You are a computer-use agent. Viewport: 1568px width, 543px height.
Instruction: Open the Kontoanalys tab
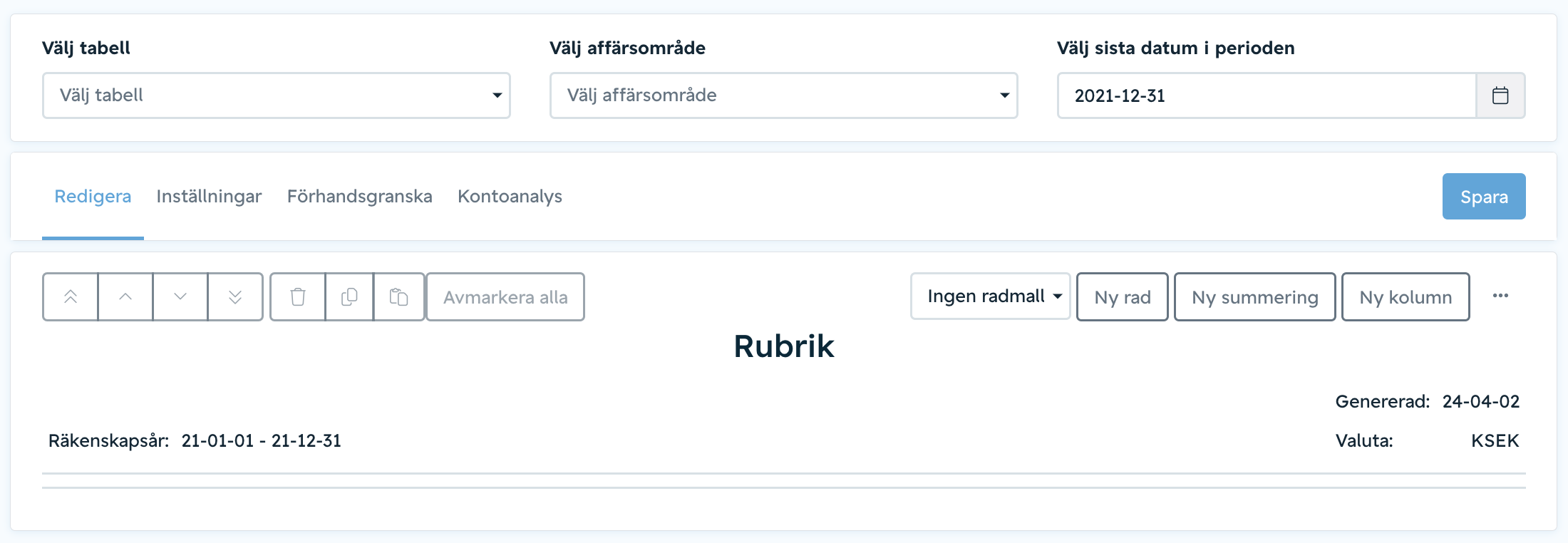pos(510,197)
